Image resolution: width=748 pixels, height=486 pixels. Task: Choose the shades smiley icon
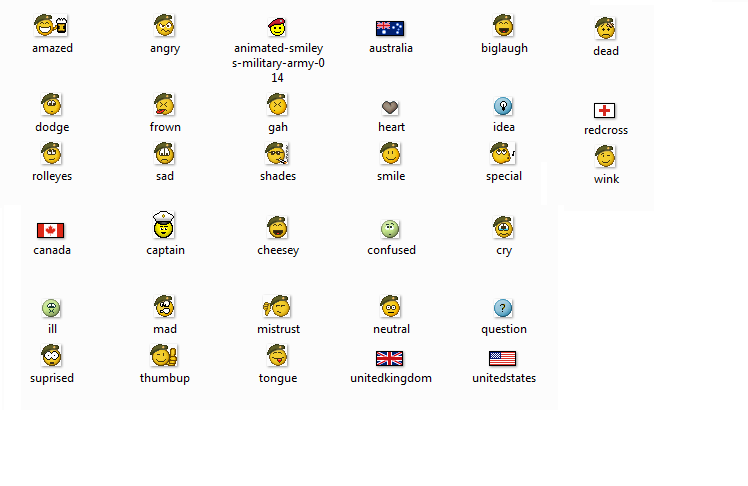[x=277, y=154]
